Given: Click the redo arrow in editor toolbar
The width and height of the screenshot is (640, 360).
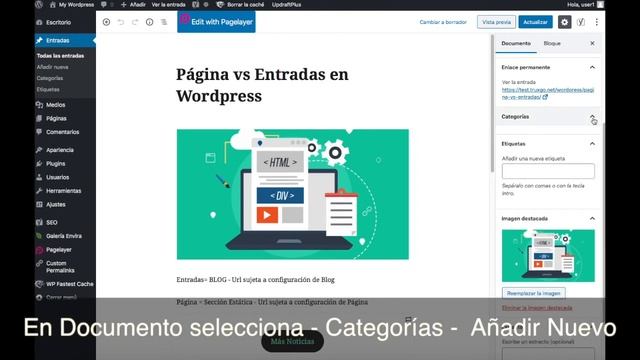Looking at the screenshot, I should (x=135, y=22).
